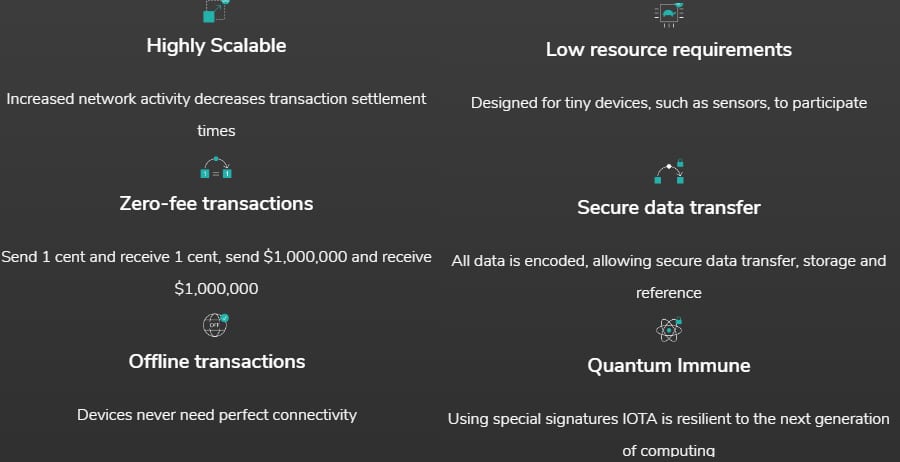Screen dimensions: 900x462
Task: Click the Secure data transfer heading
Action: (668, 207)
